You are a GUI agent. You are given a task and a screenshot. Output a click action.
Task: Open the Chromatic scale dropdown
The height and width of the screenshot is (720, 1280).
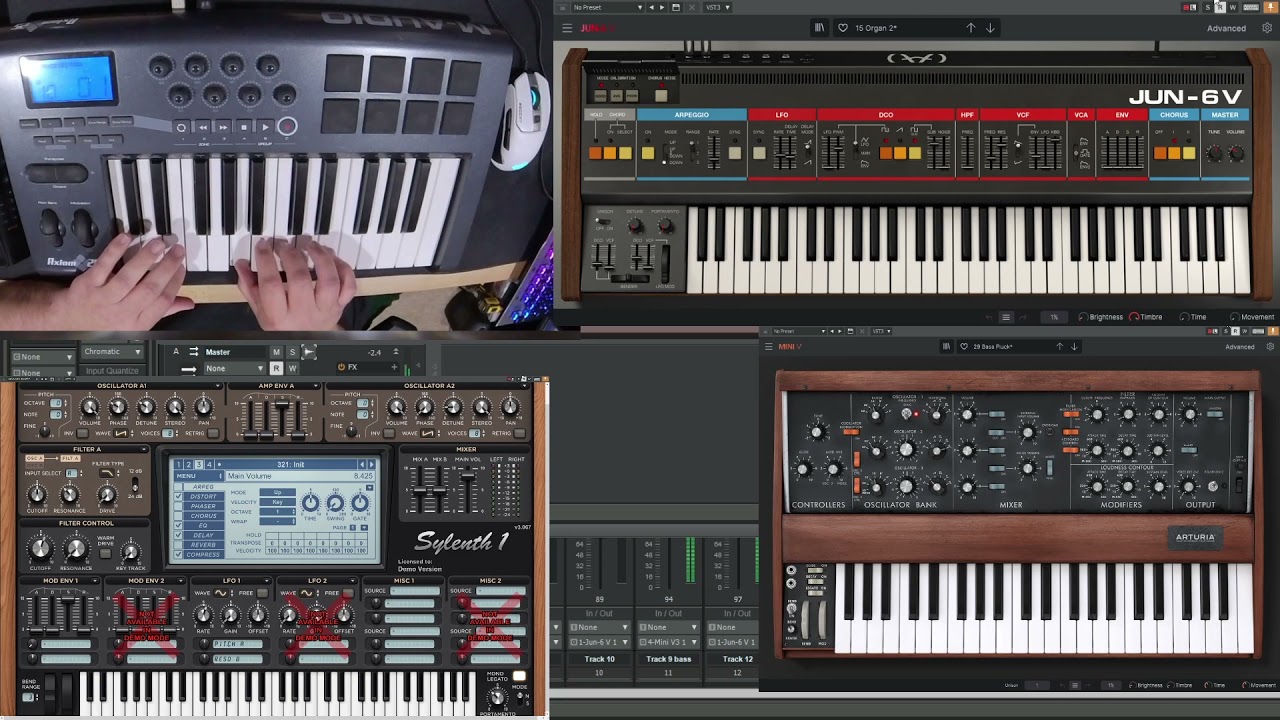coord(113,352)
